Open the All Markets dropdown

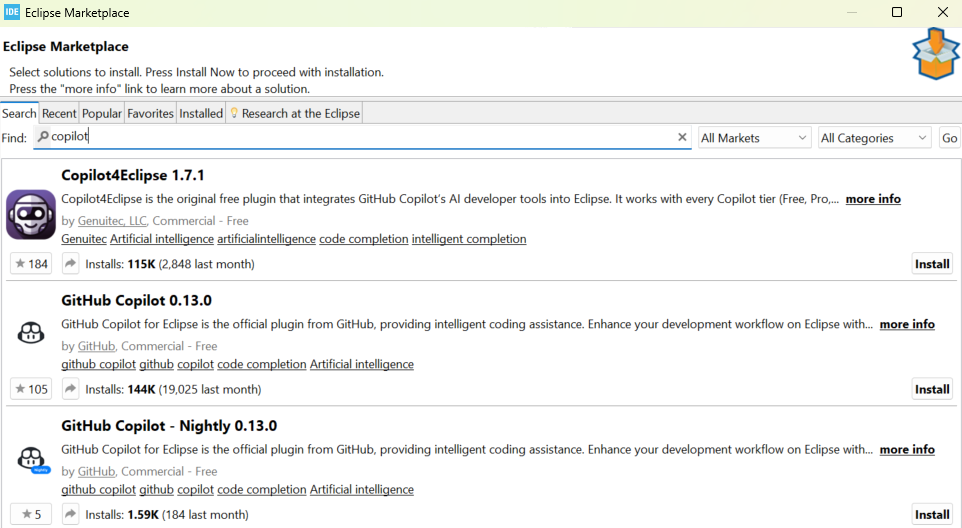[x=755, y=138]
